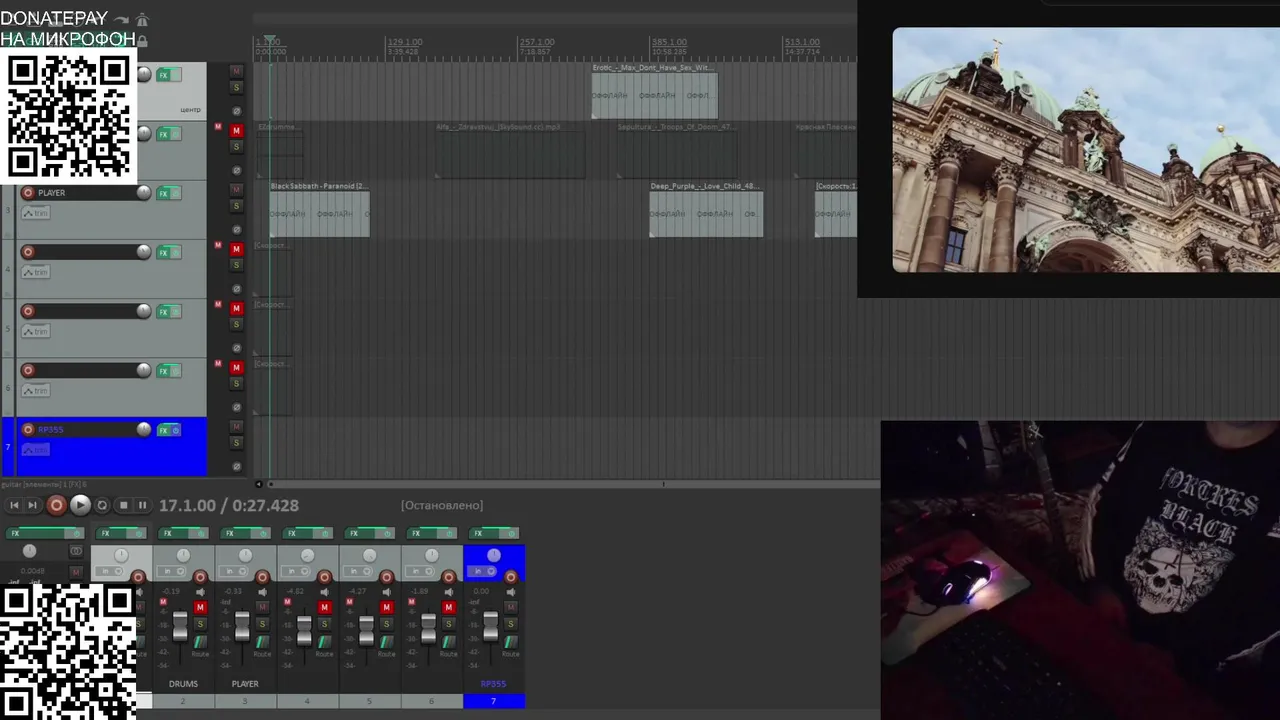
Task: Open trim envelope mode on track 6
Action: click(x=36, y=390)
